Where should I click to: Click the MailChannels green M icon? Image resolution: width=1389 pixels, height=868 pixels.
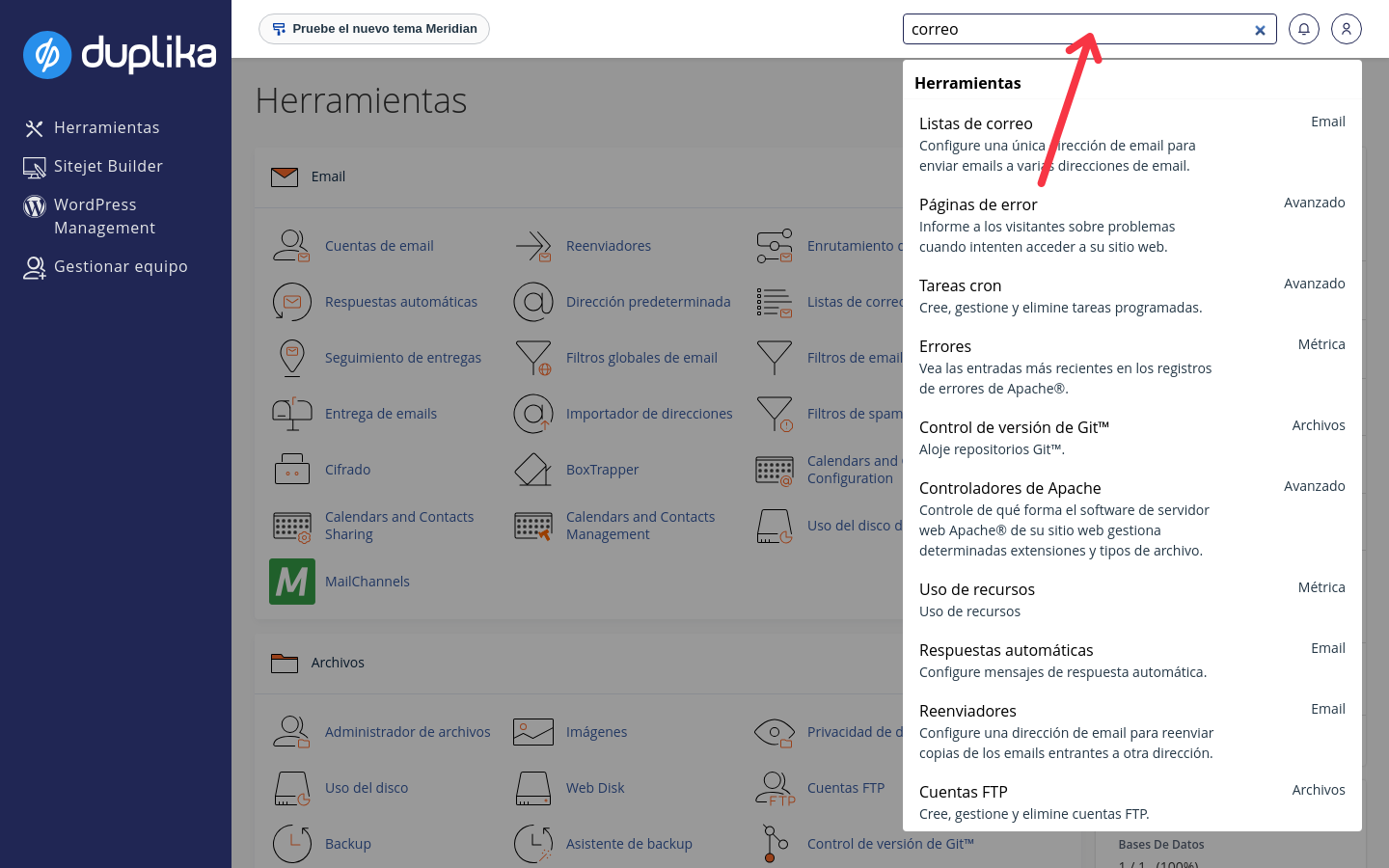click(292, 582)
